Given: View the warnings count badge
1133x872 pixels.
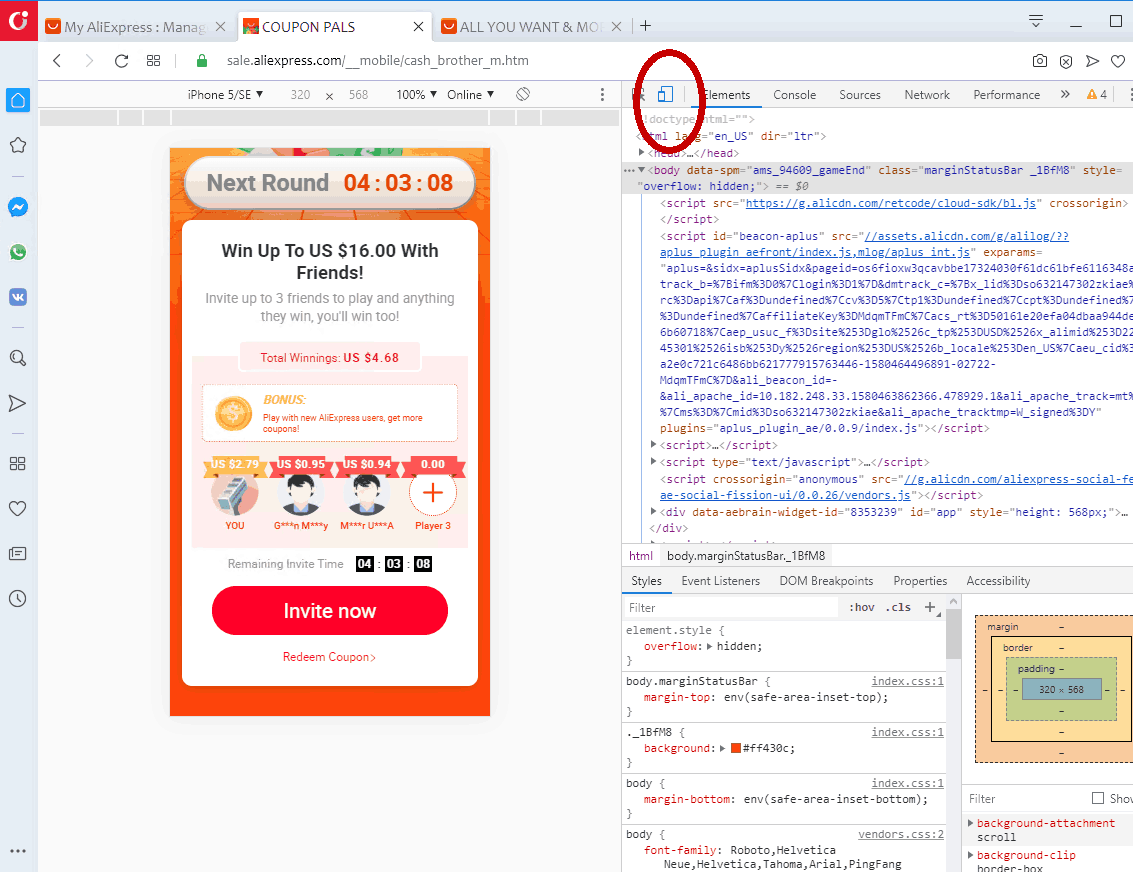Looking at the screenshot, I should (x=1096, y=95).
